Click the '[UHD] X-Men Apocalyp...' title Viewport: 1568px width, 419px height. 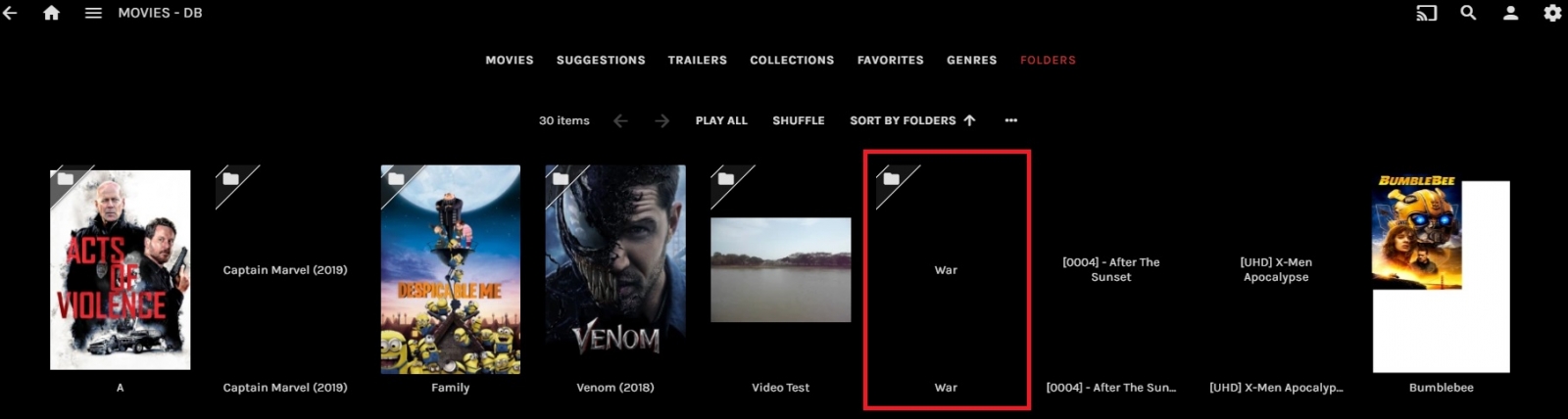[1276, 388]
